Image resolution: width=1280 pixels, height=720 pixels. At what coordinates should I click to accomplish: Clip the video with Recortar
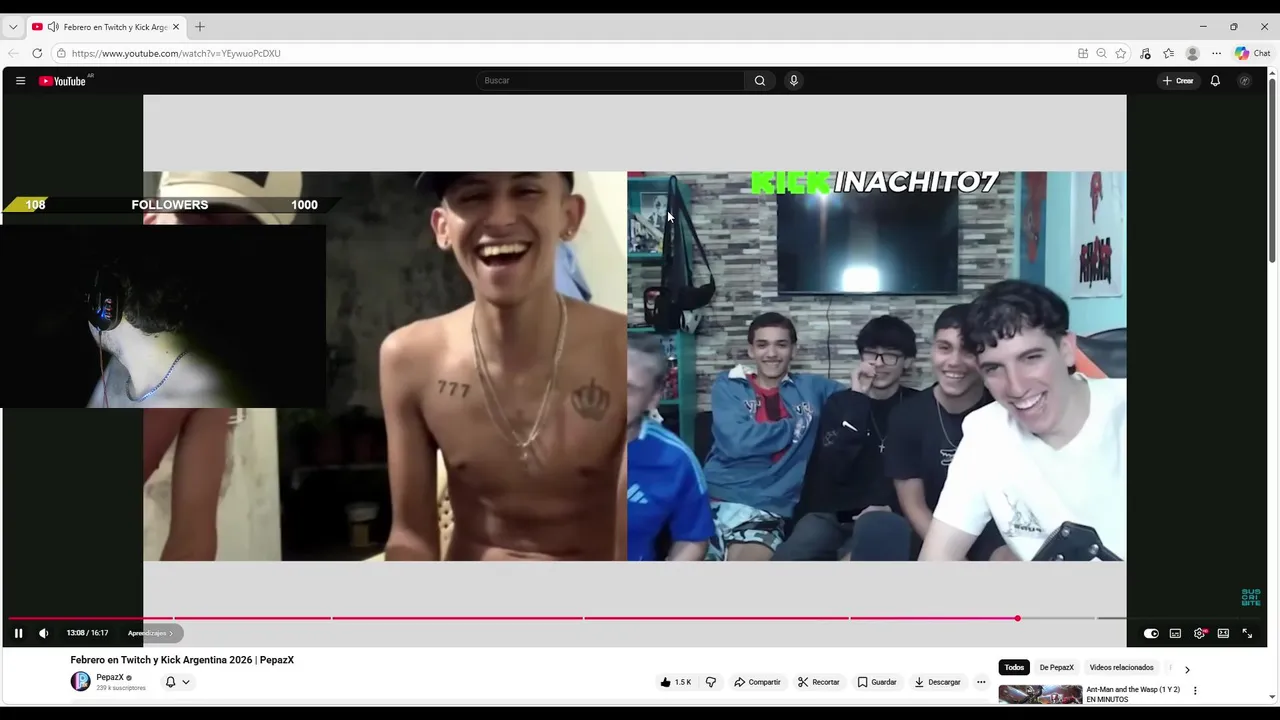coord(818,682)
